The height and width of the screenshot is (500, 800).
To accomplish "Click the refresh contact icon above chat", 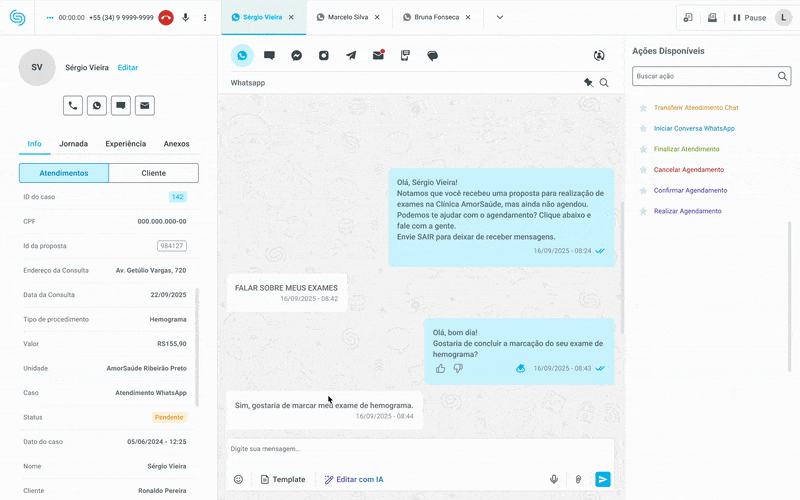I will tap(599, 56).
